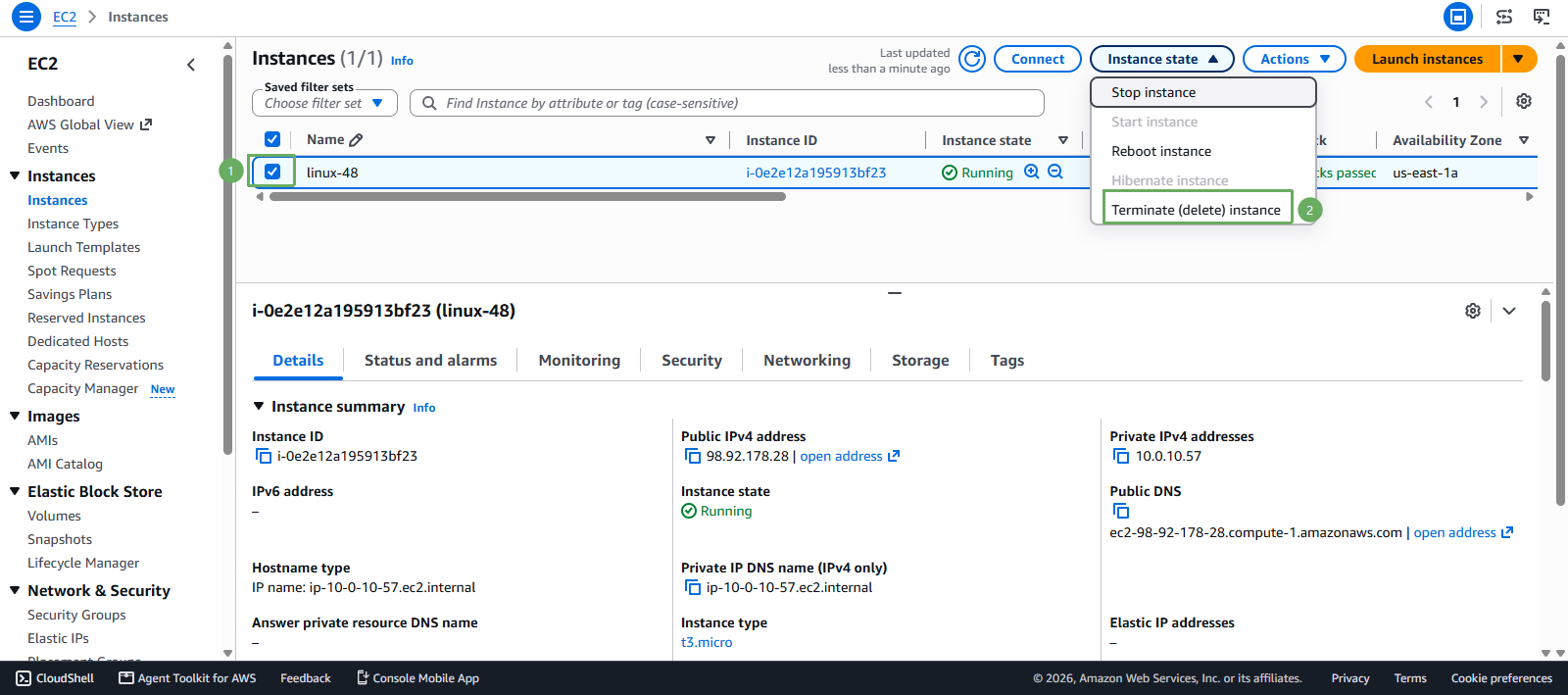This screenshot has width=1568, height=695.
Task: Sort by Name column arrow
Action: tap(710, 140)
